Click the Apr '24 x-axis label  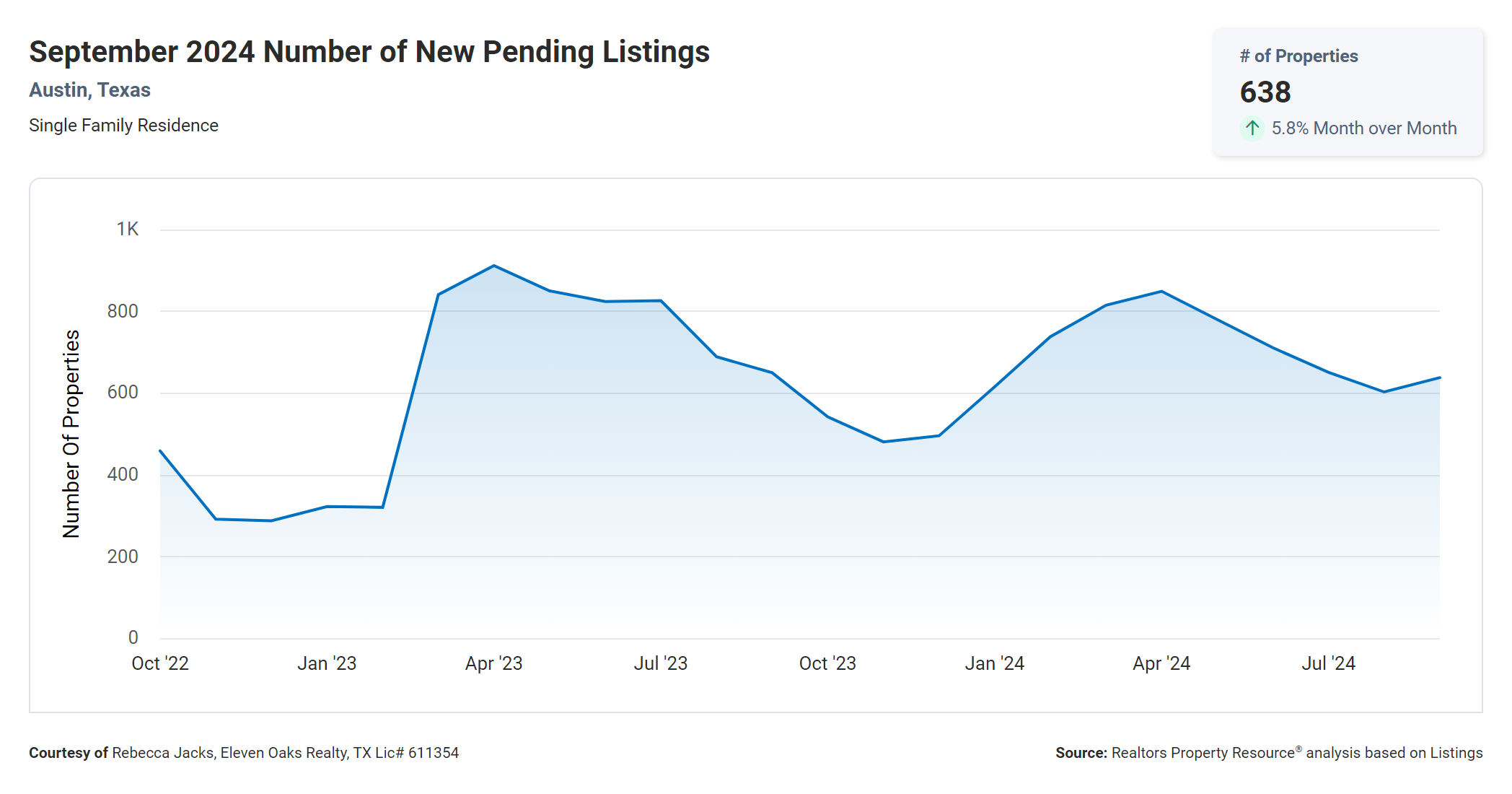click(1161, 663)
